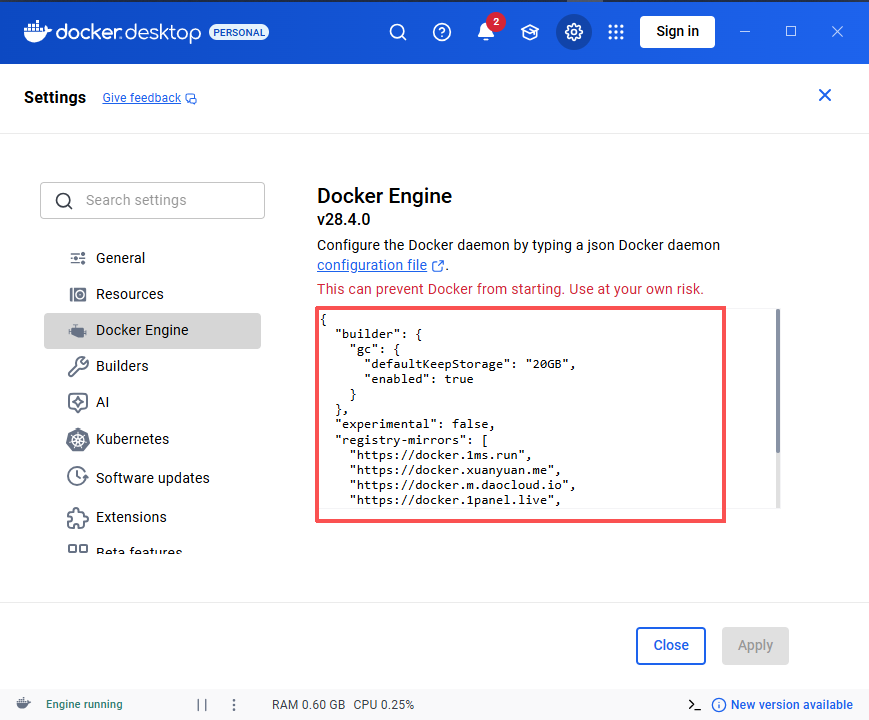Click the AI sparkle icon
The image size is (869, 720).
pos(78,402)
